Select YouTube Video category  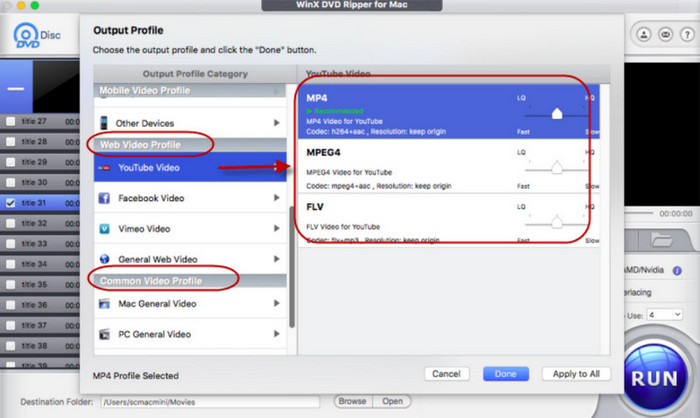point(190,167)
